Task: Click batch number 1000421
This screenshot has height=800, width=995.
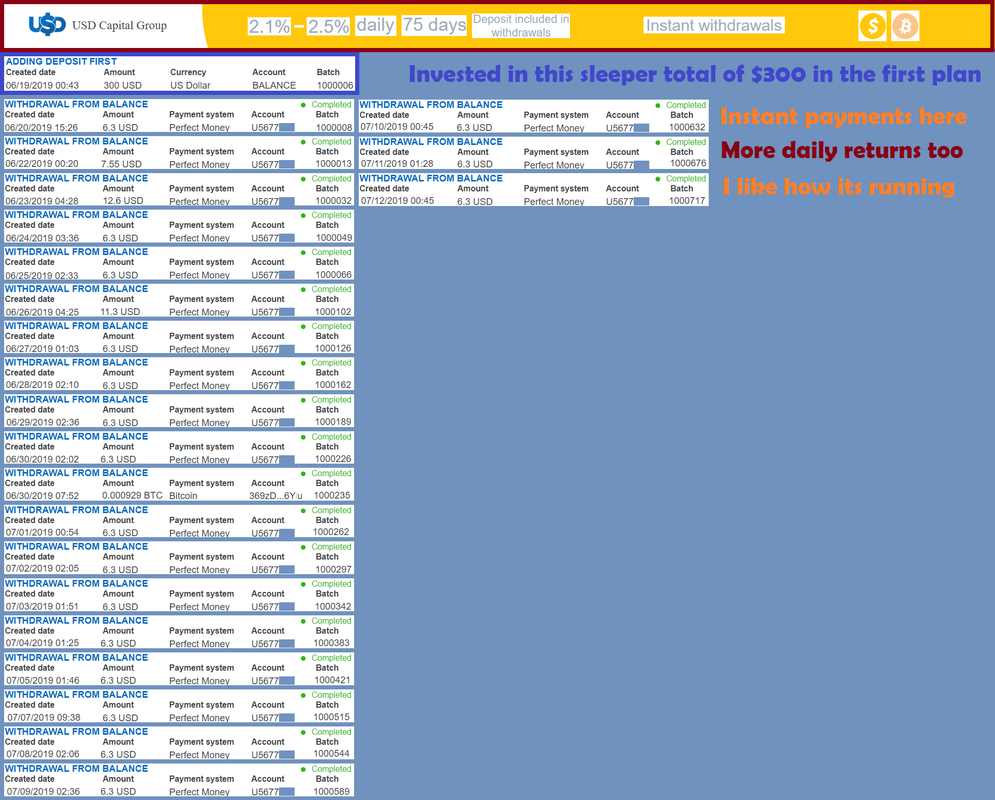Action: click(x=333, y=679)
